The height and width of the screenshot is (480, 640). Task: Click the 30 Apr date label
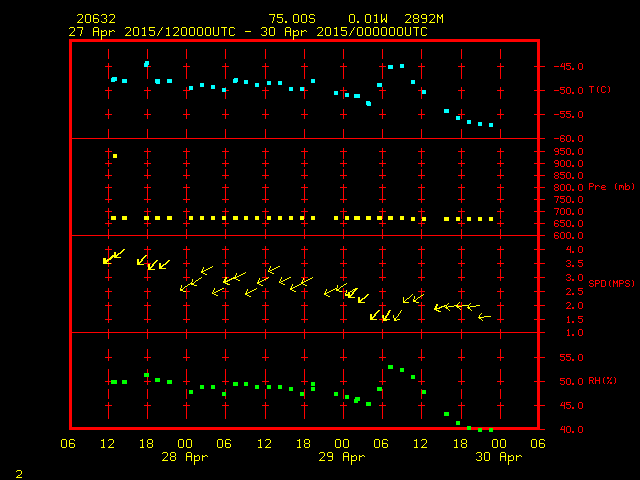coord(497,457)
